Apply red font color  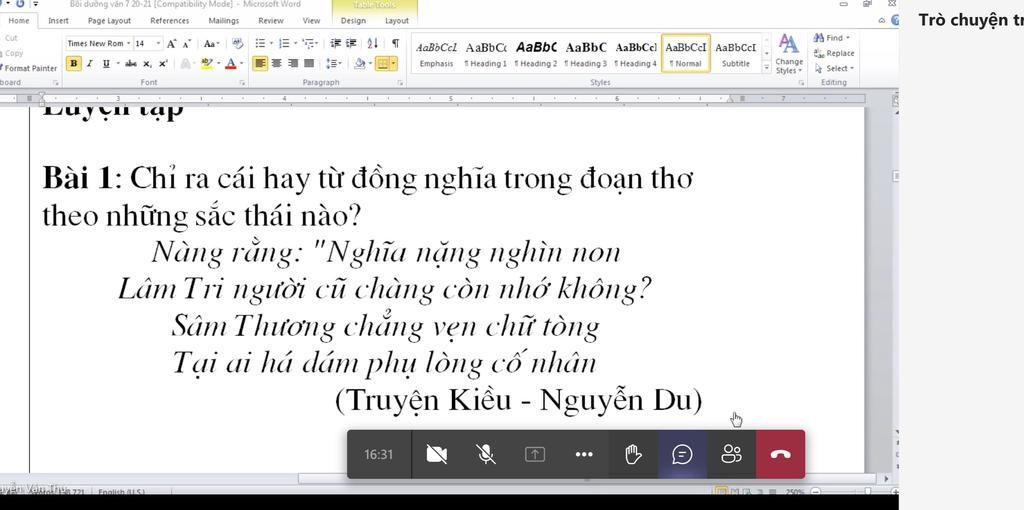(x=231, y=63)
